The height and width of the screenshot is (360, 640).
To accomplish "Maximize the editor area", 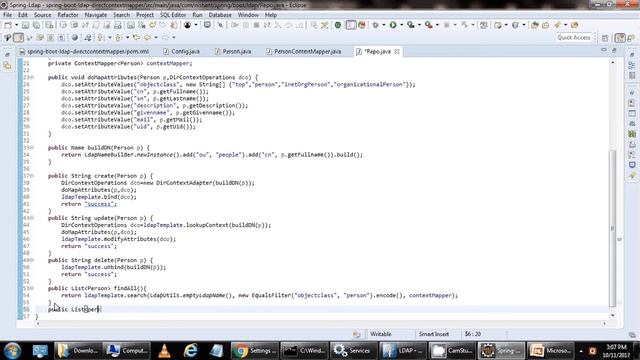I will click(614, 50).
